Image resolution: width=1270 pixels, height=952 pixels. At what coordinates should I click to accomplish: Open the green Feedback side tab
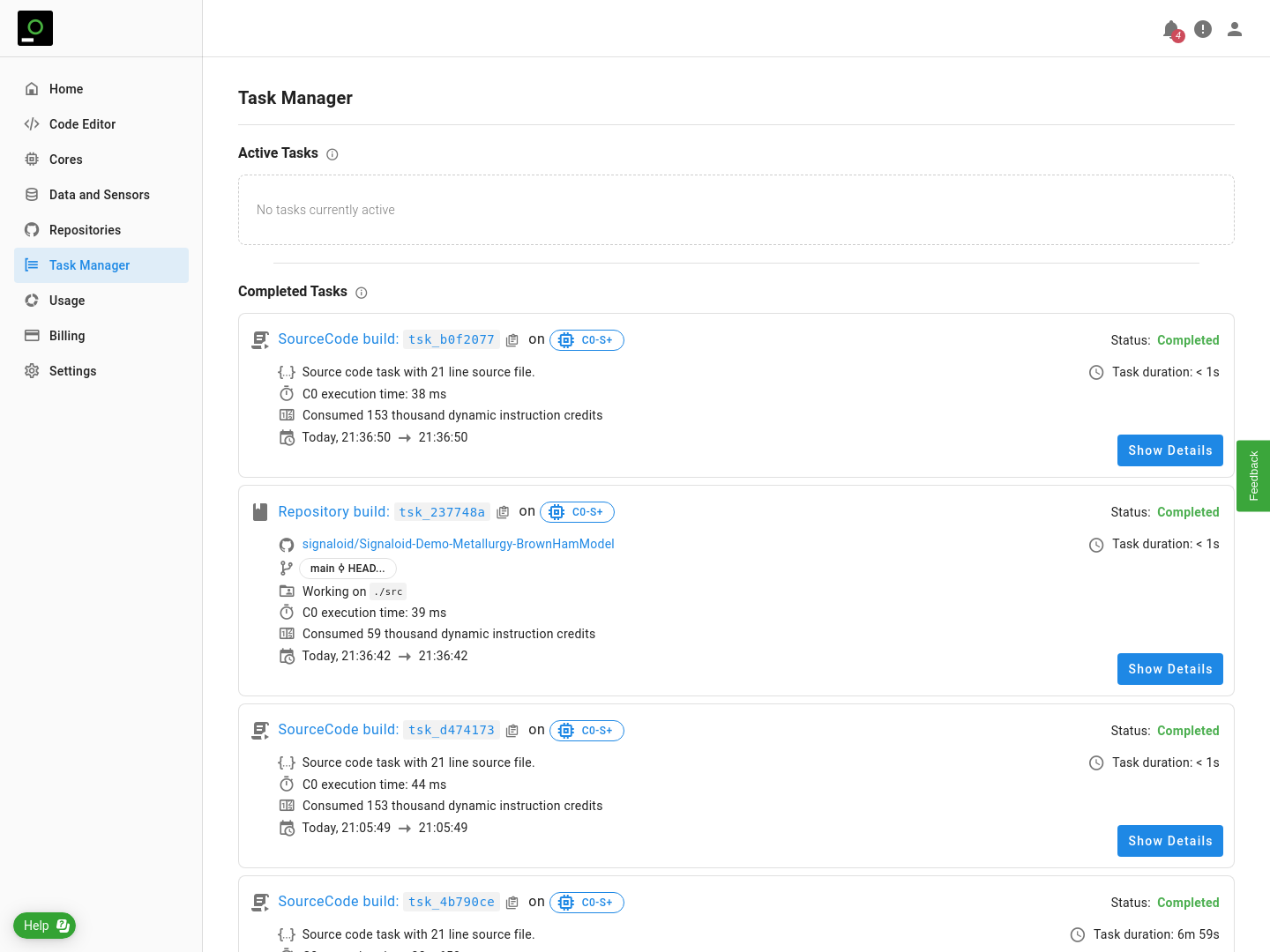click(1253, 476)
